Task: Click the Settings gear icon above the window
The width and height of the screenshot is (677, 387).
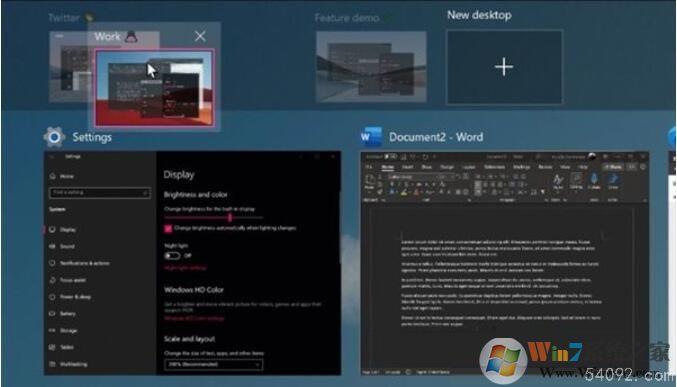Action: (x=54, y=137)
